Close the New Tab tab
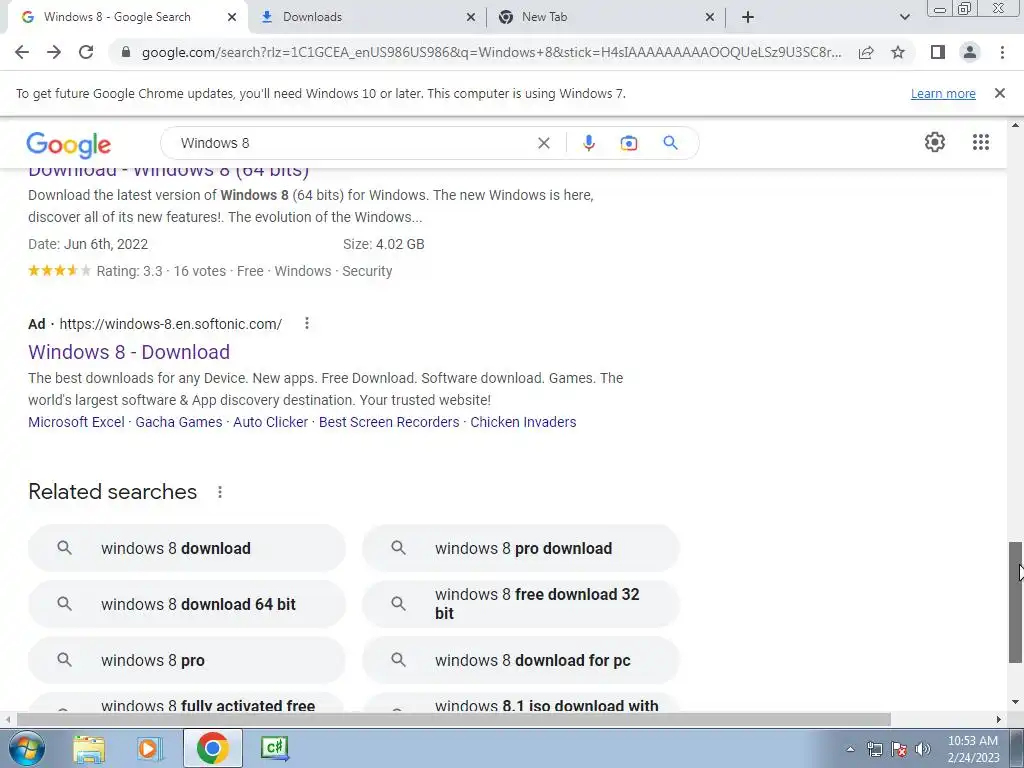This screenshot has width=1024, height=768. (x=710, y=18)
